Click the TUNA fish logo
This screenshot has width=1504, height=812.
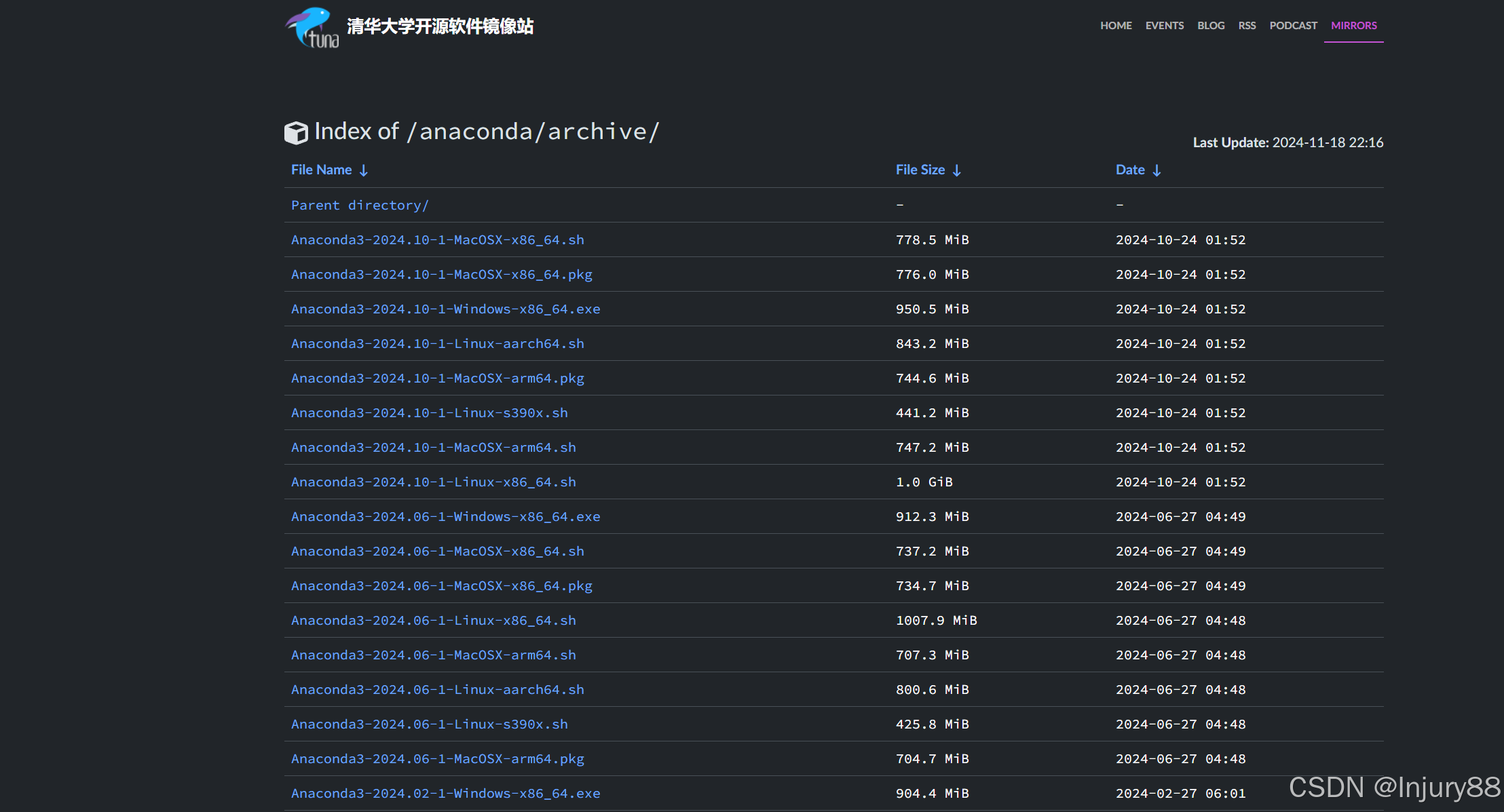(312, 27)
